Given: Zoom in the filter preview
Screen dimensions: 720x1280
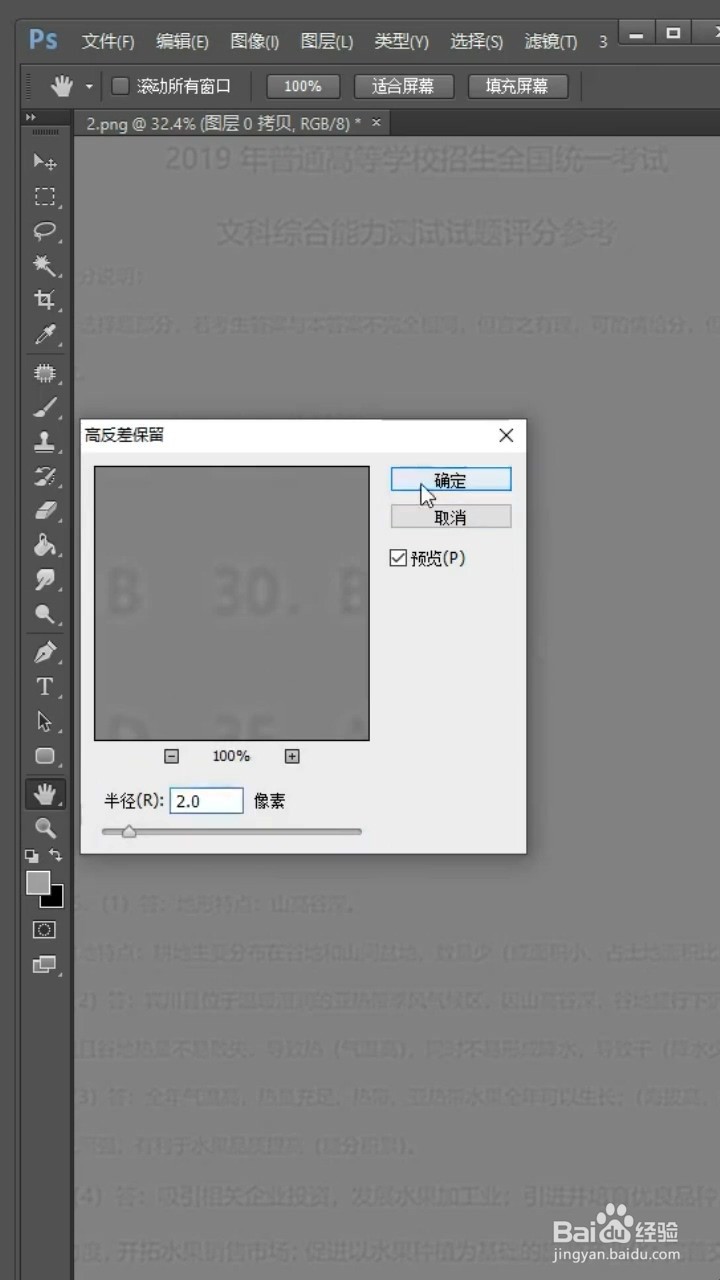Looking at the screenshot, I should [x=292, y=756].
